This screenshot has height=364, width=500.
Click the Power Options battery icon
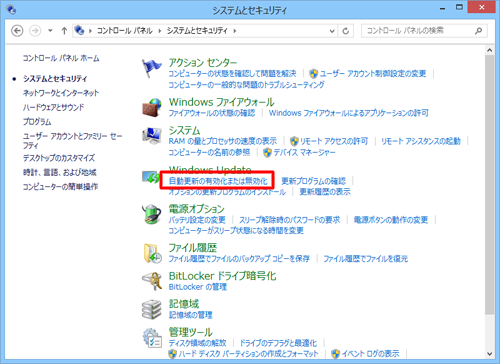click(152, 214)
